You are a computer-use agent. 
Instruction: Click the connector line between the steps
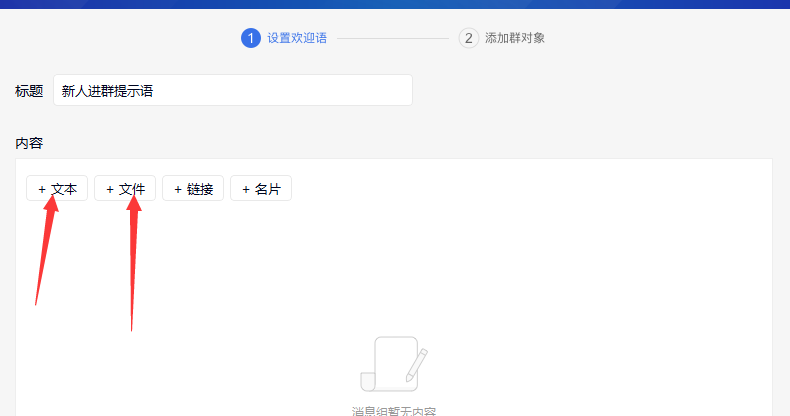coord(392,38)
